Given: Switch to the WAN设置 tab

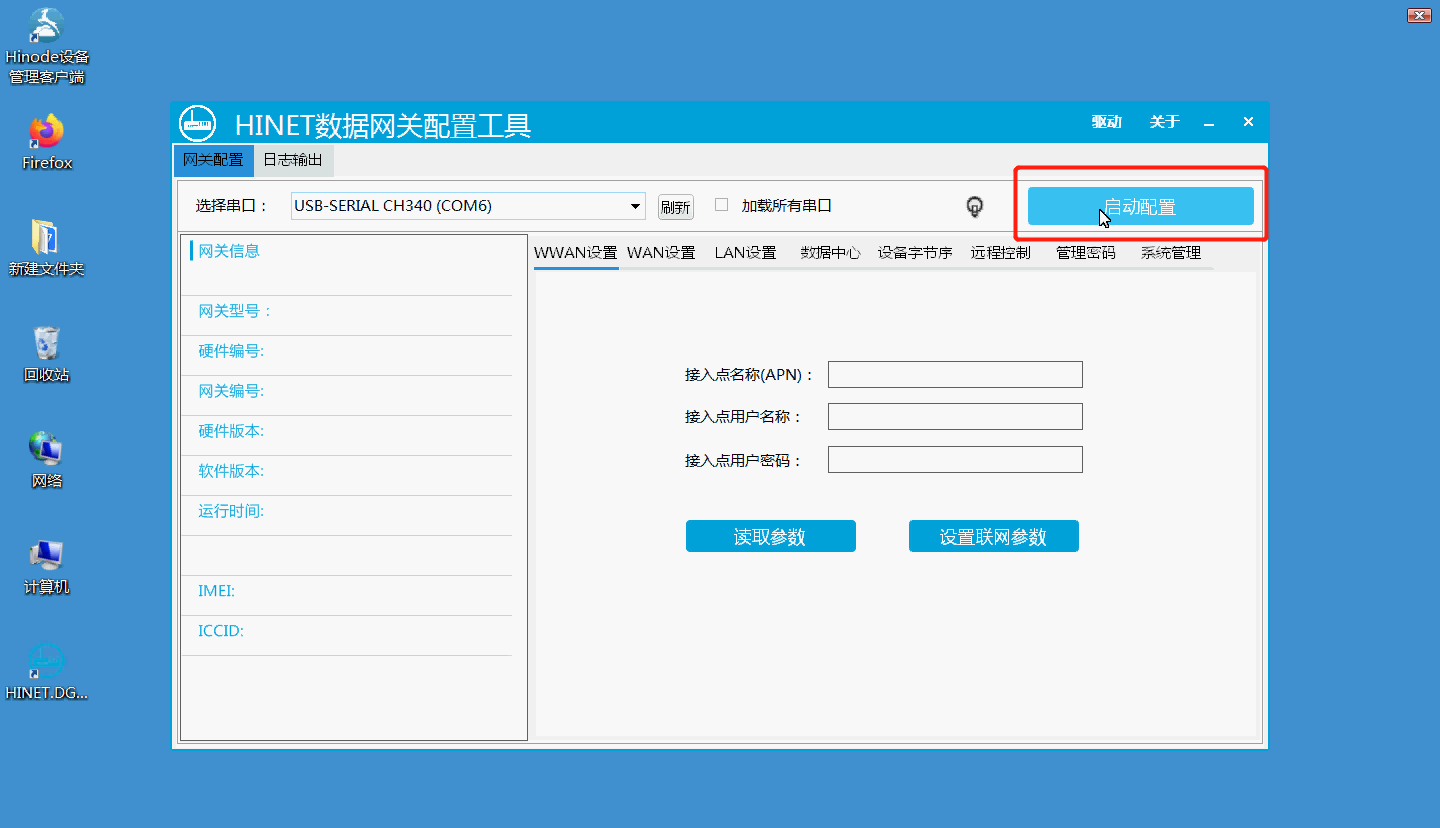Looking at the screenshot, I should [661, 252].
